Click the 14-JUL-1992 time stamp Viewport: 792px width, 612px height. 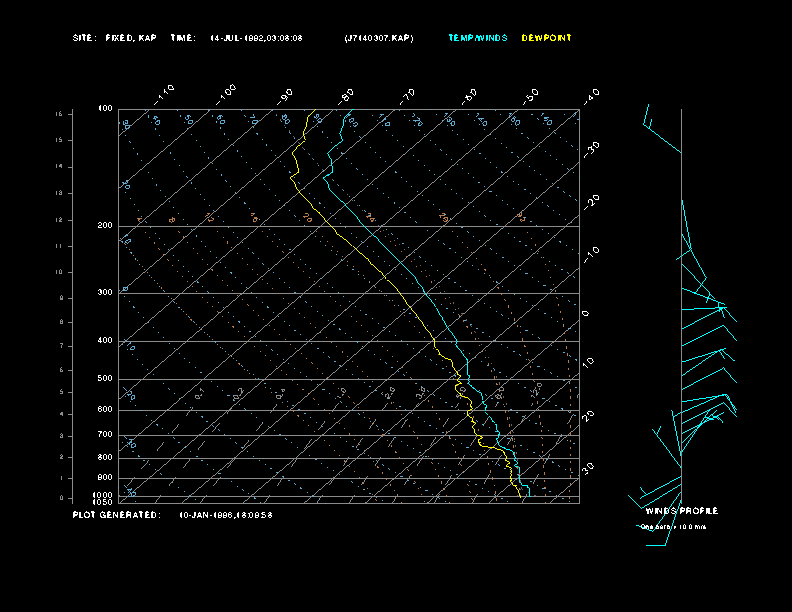click(x=256, y=38)
